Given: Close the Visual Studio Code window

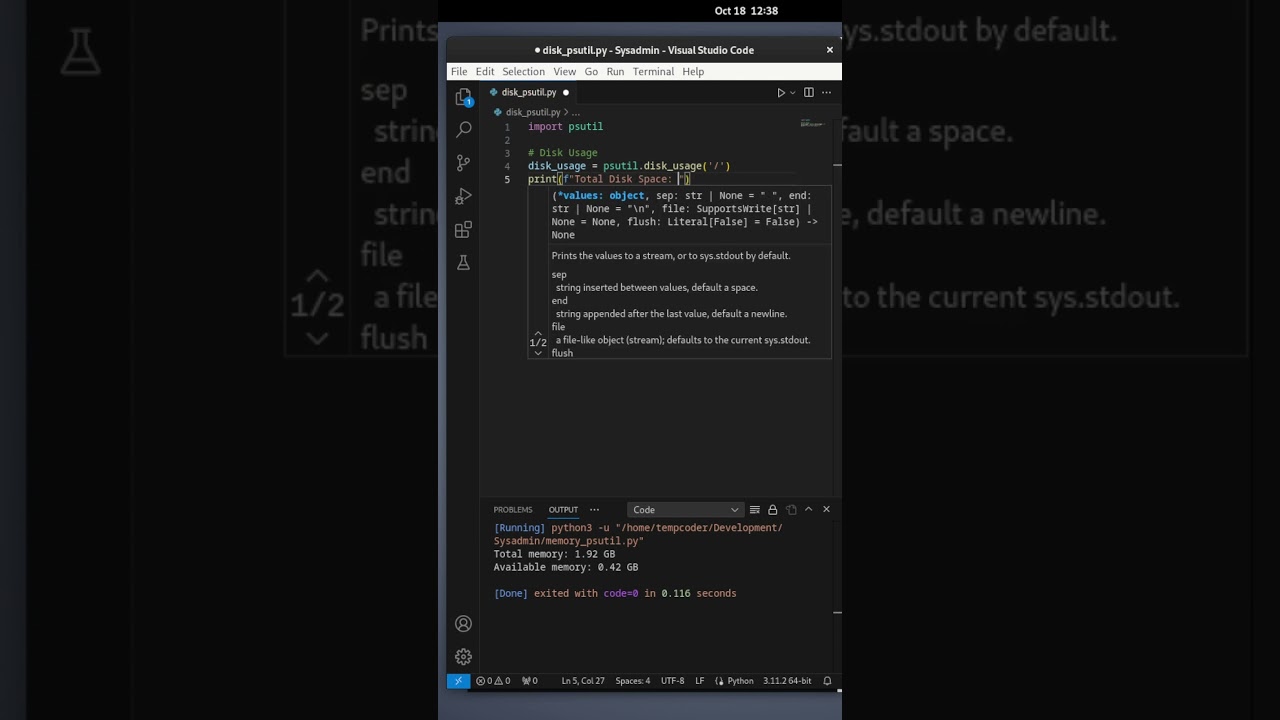Looking at the screenshot, I should pyautogui.click(x=829, y=50).
